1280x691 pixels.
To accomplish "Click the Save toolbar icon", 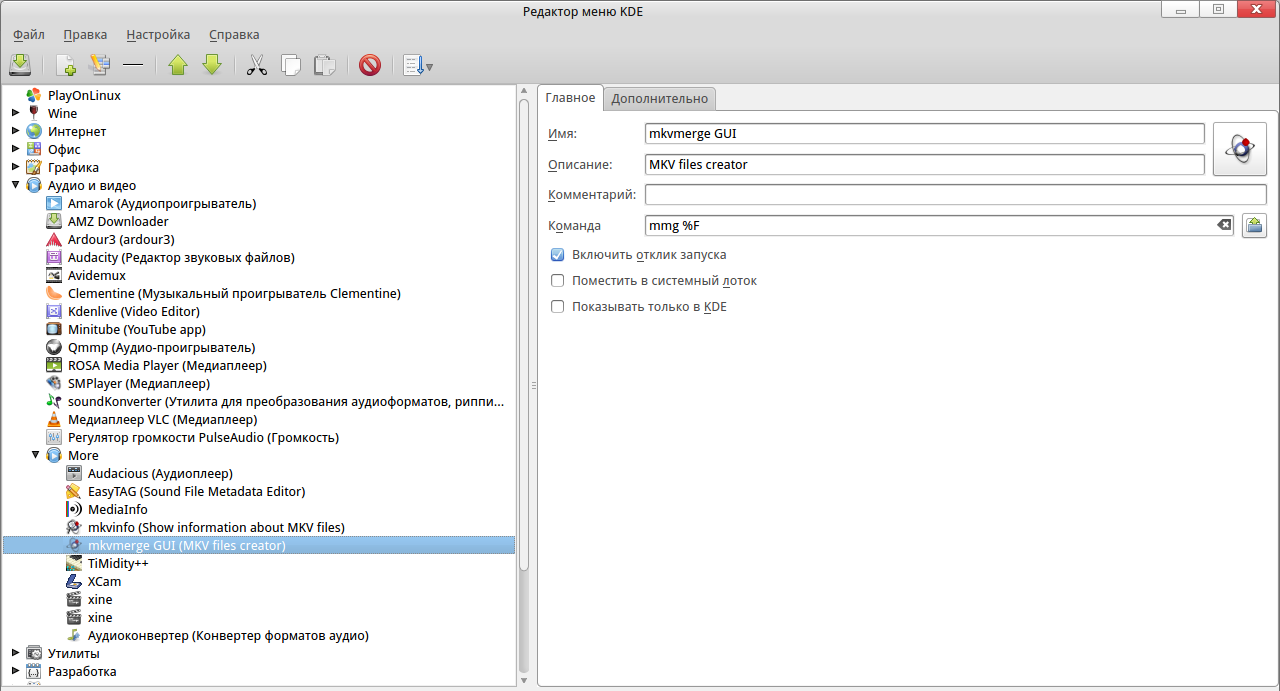I will [x=20, y=65].
